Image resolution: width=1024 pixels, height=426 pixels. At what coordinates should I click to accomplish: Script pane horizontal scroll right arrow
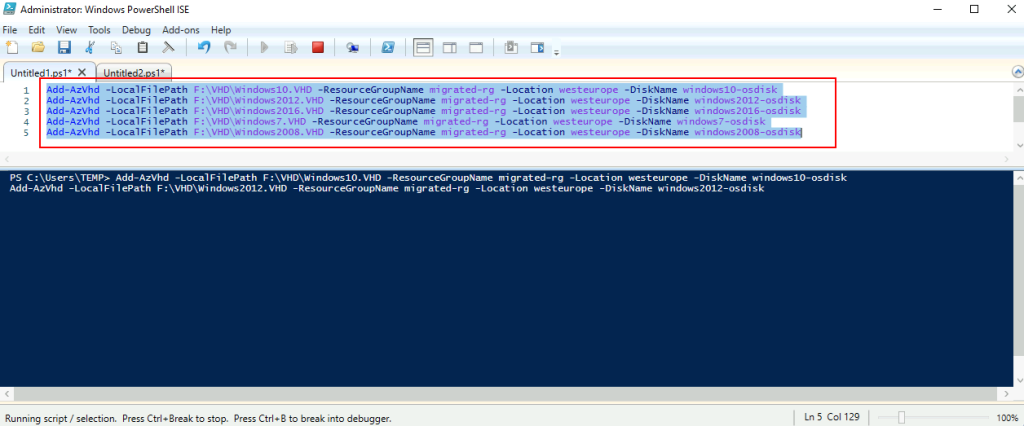[x=1006, y=159]
